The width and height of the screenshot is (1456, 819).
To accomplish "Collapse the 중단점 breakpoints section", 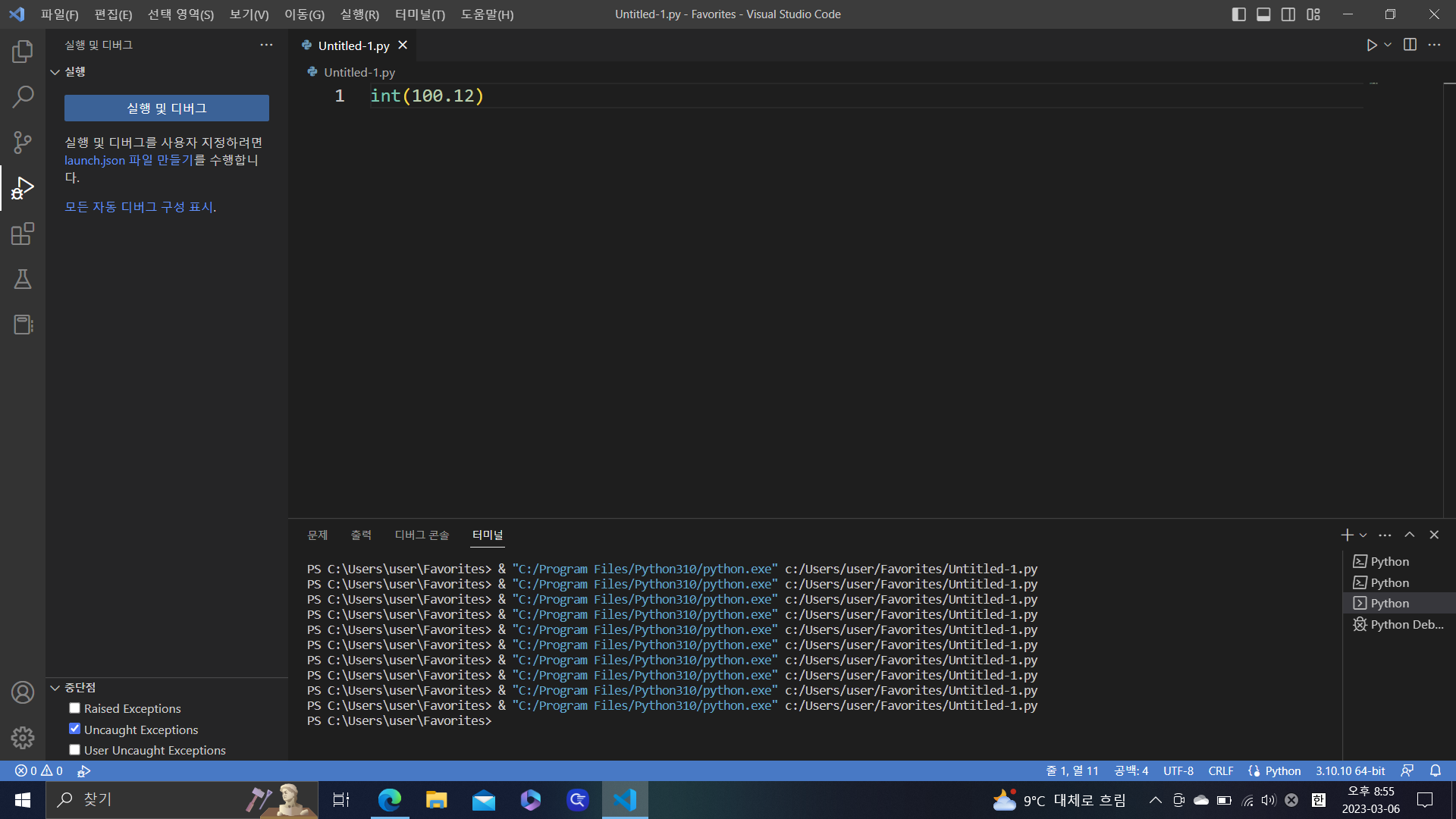I will click(55, 688).
